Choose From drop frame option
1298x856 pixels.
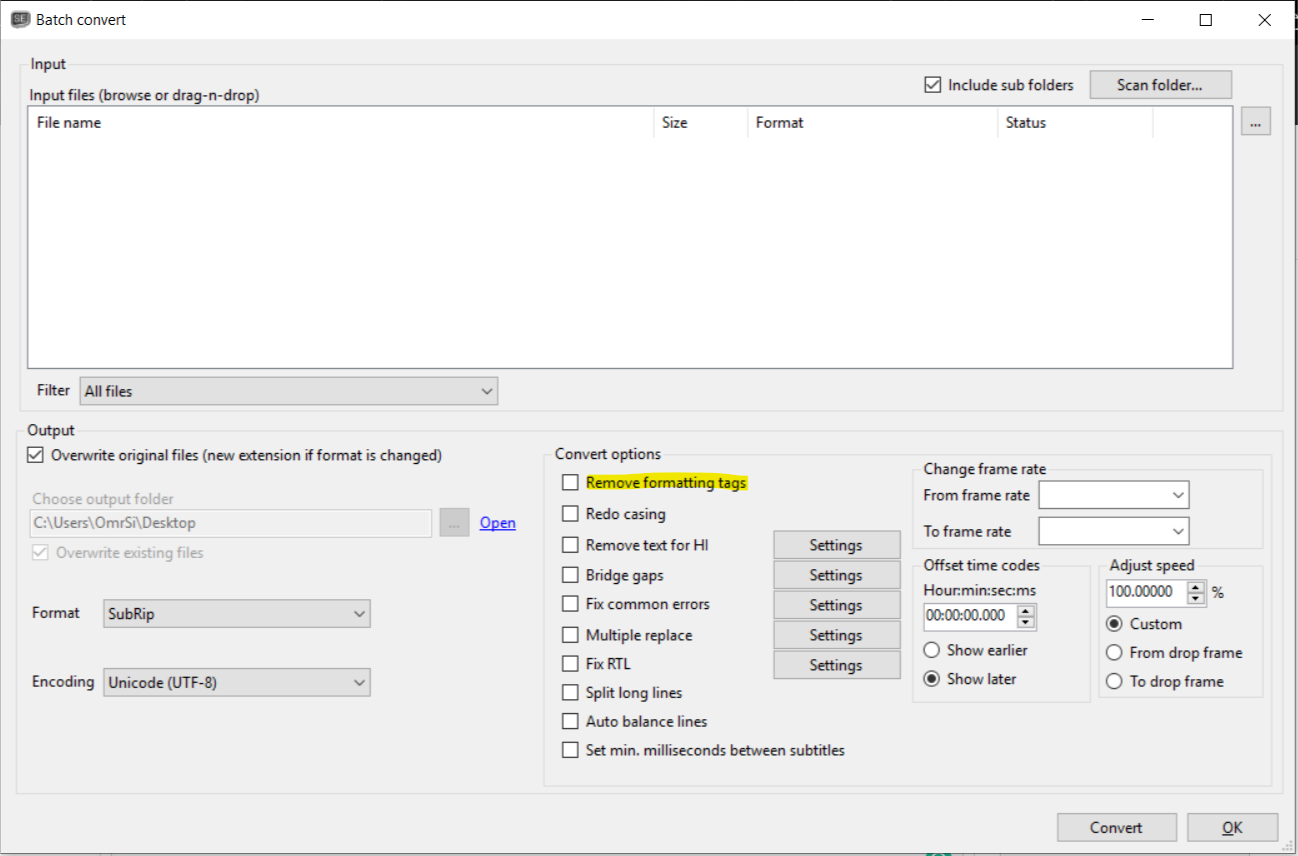coord(1114,652)
